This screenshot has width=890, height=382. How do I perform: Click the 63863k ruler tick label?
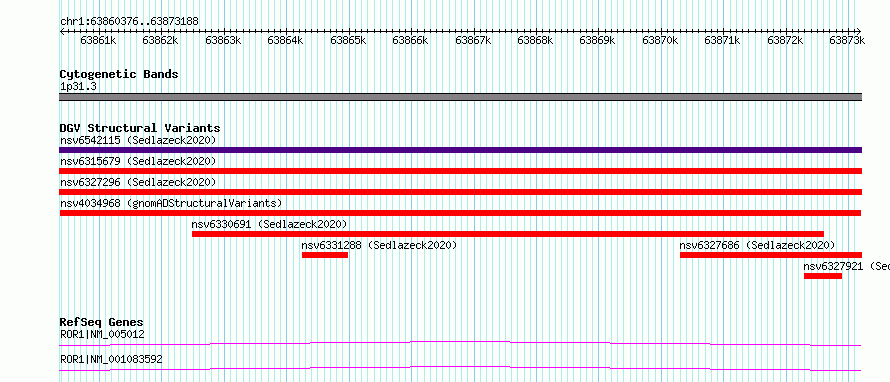point(223,40)
